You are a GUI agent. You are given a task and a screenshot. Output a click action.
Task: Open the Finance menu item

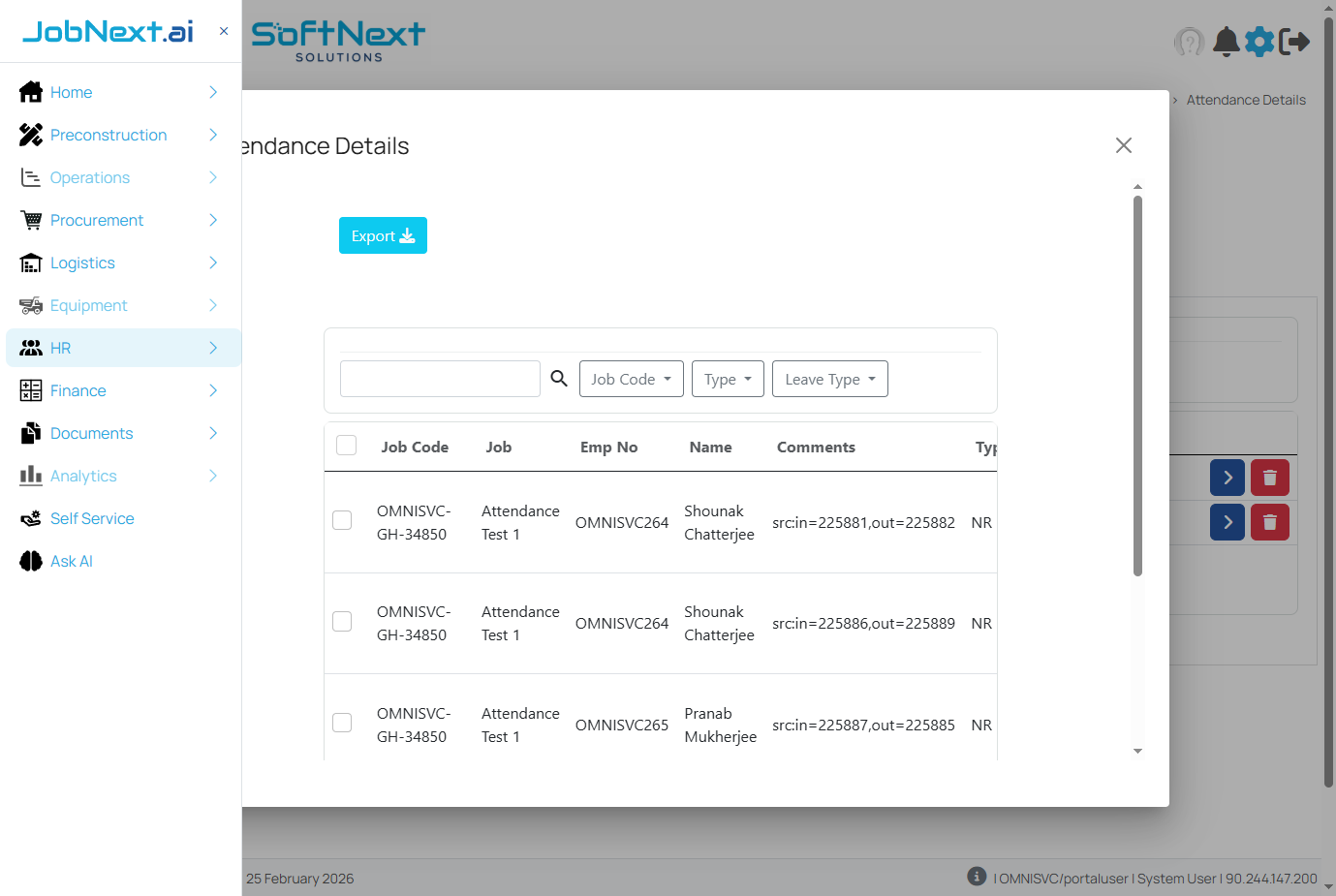78,390
